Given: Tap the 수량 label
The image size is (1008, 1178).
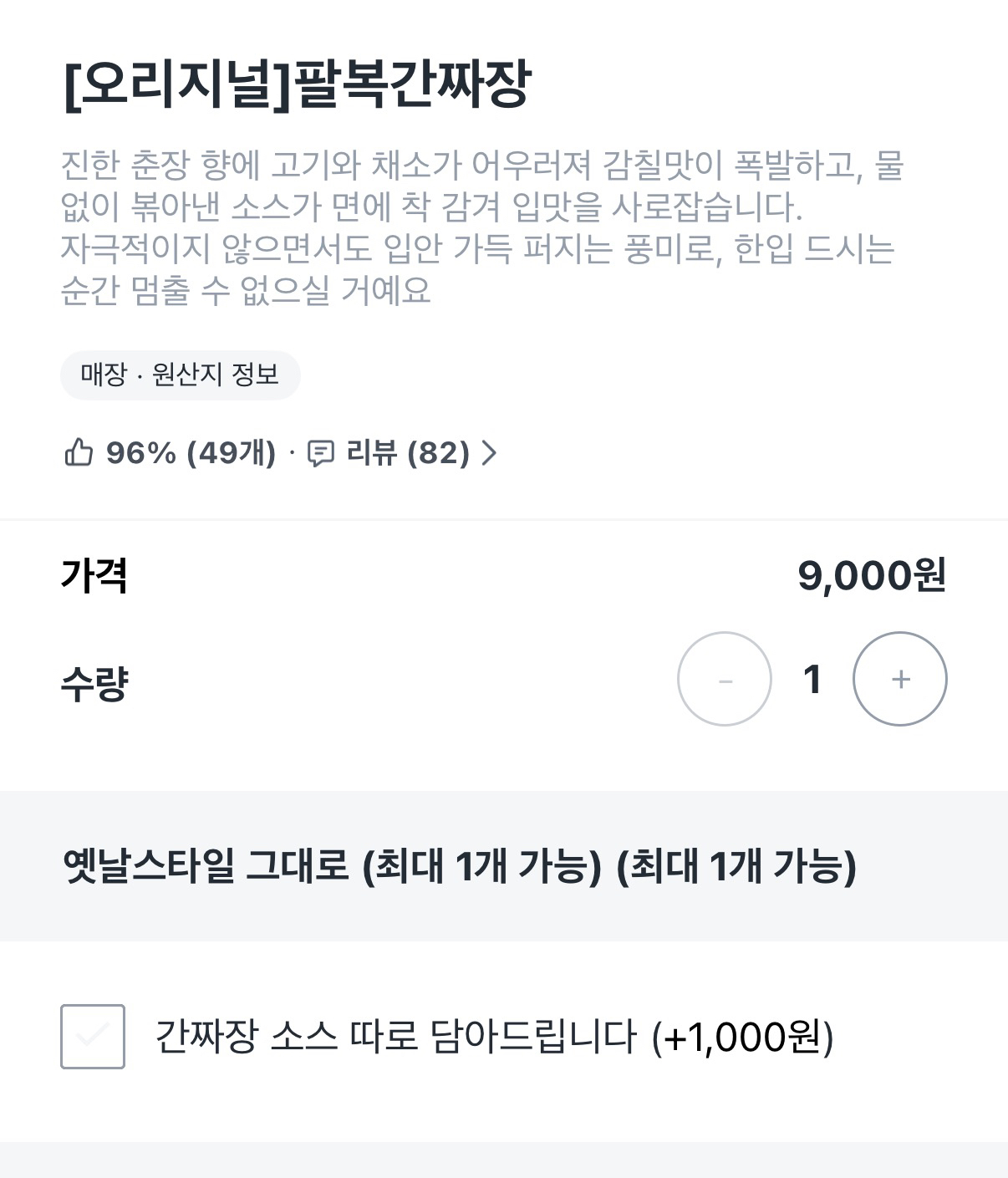Looking at the screenshot, I should [94, 683].
